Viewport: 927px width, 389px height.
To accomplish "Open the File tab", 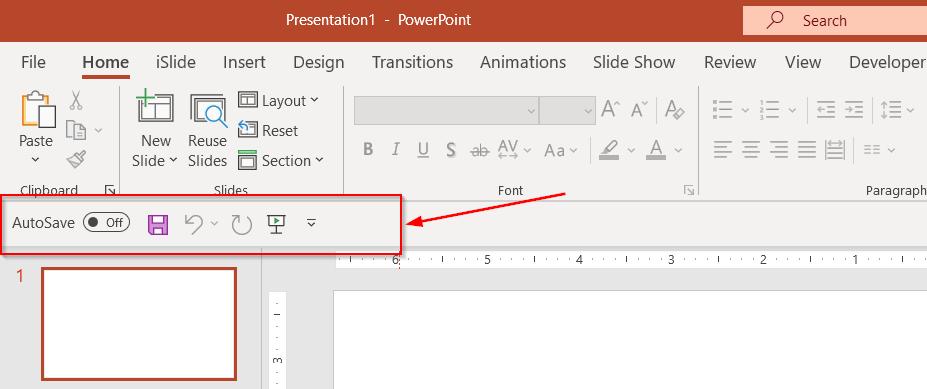I will point(33,62).
